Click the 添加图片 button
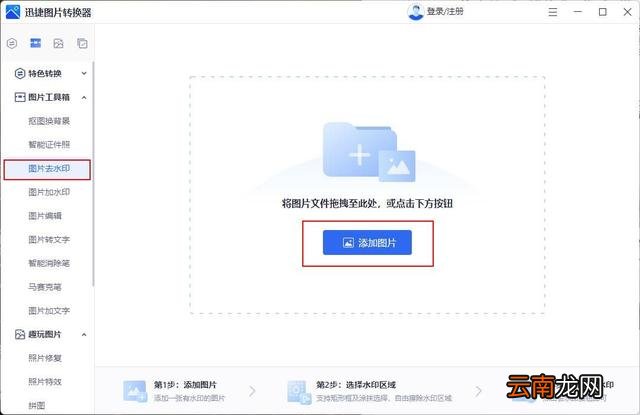 367,242
